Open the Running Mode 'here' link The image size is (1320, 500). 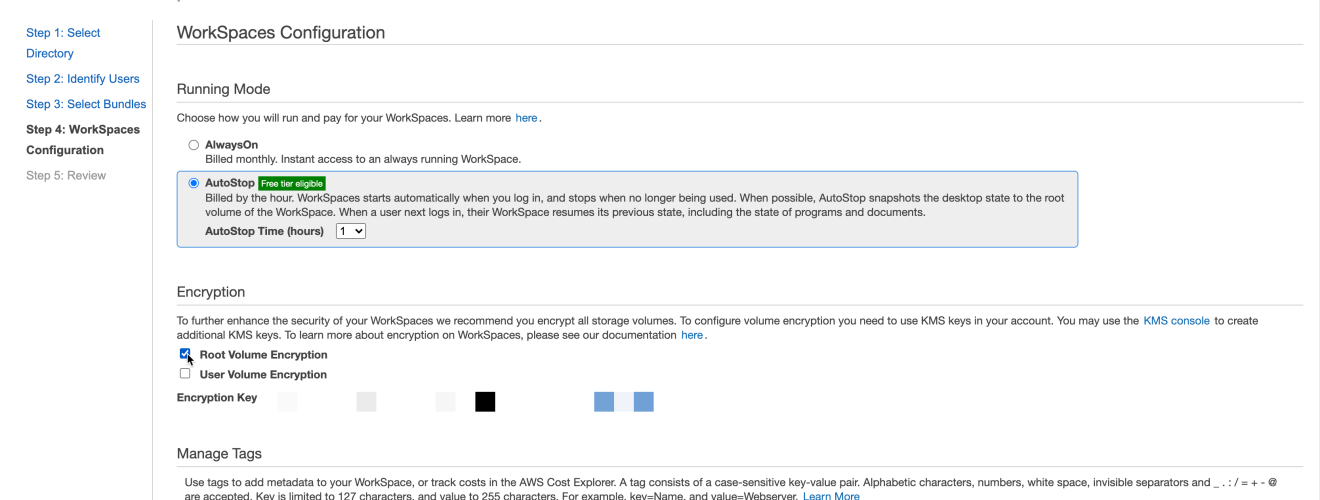(x=527, y=118)
